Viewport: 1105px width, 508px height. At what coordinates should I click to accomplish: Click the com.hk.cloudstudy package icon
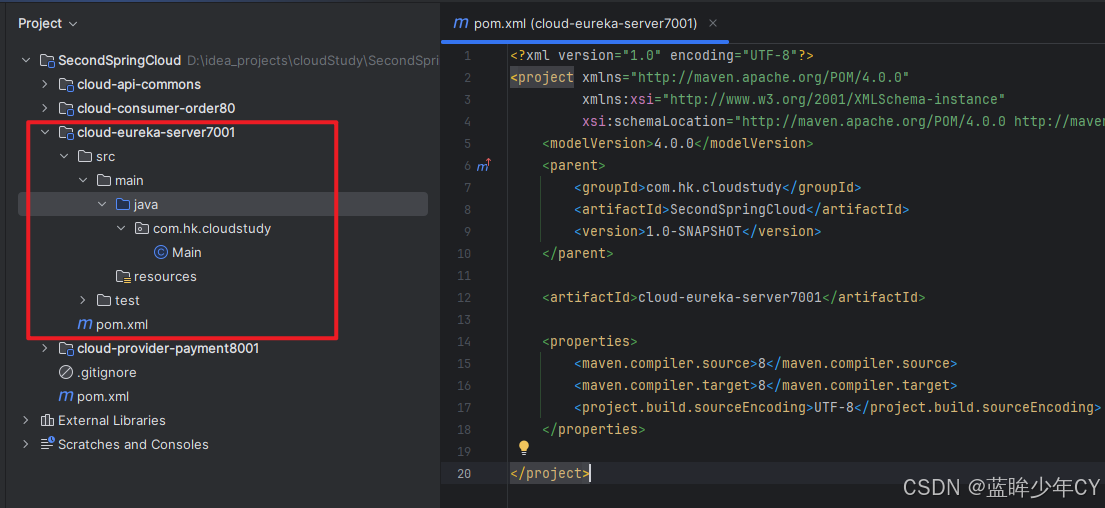(142, 228)
